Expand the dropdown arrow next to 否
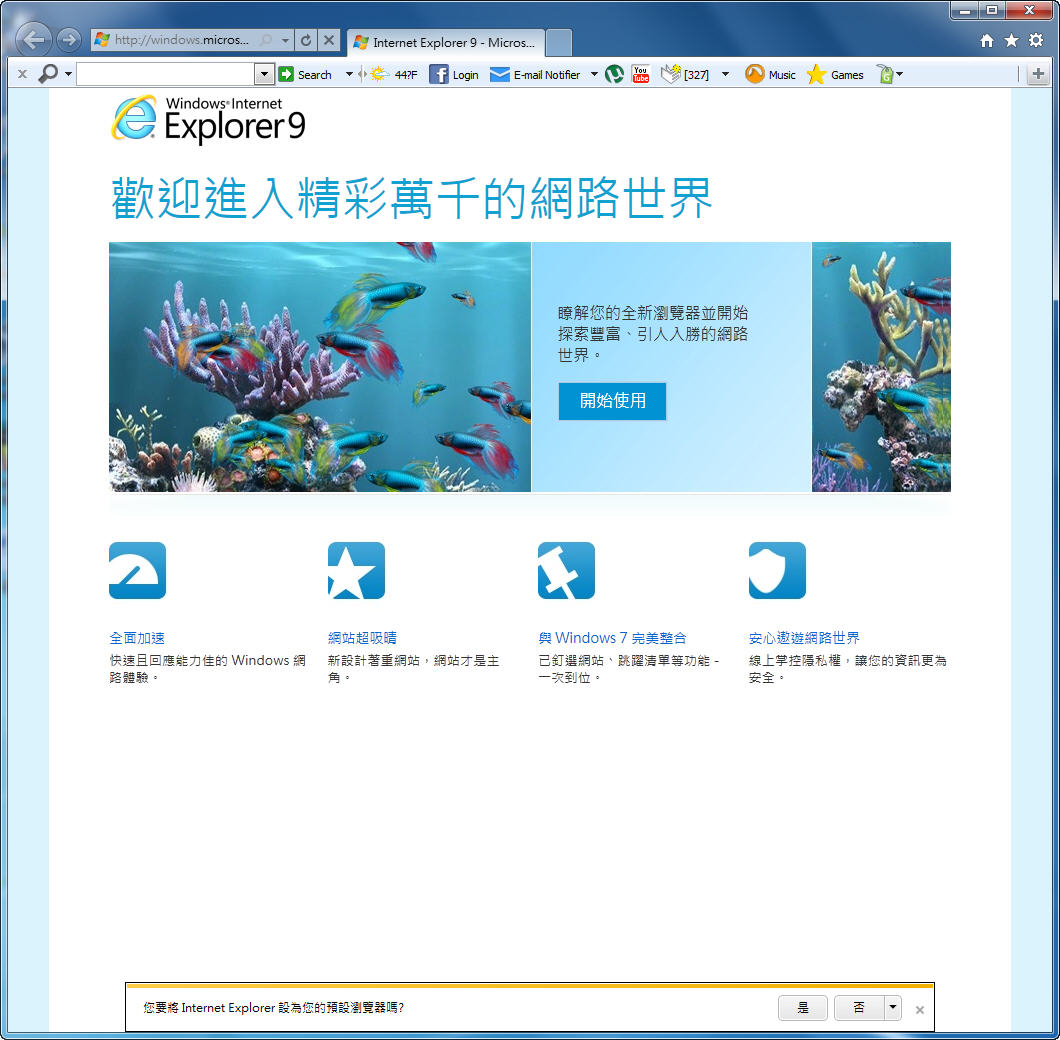This screenshot has height=1040, width=1060. click(x=893, y=1008)
